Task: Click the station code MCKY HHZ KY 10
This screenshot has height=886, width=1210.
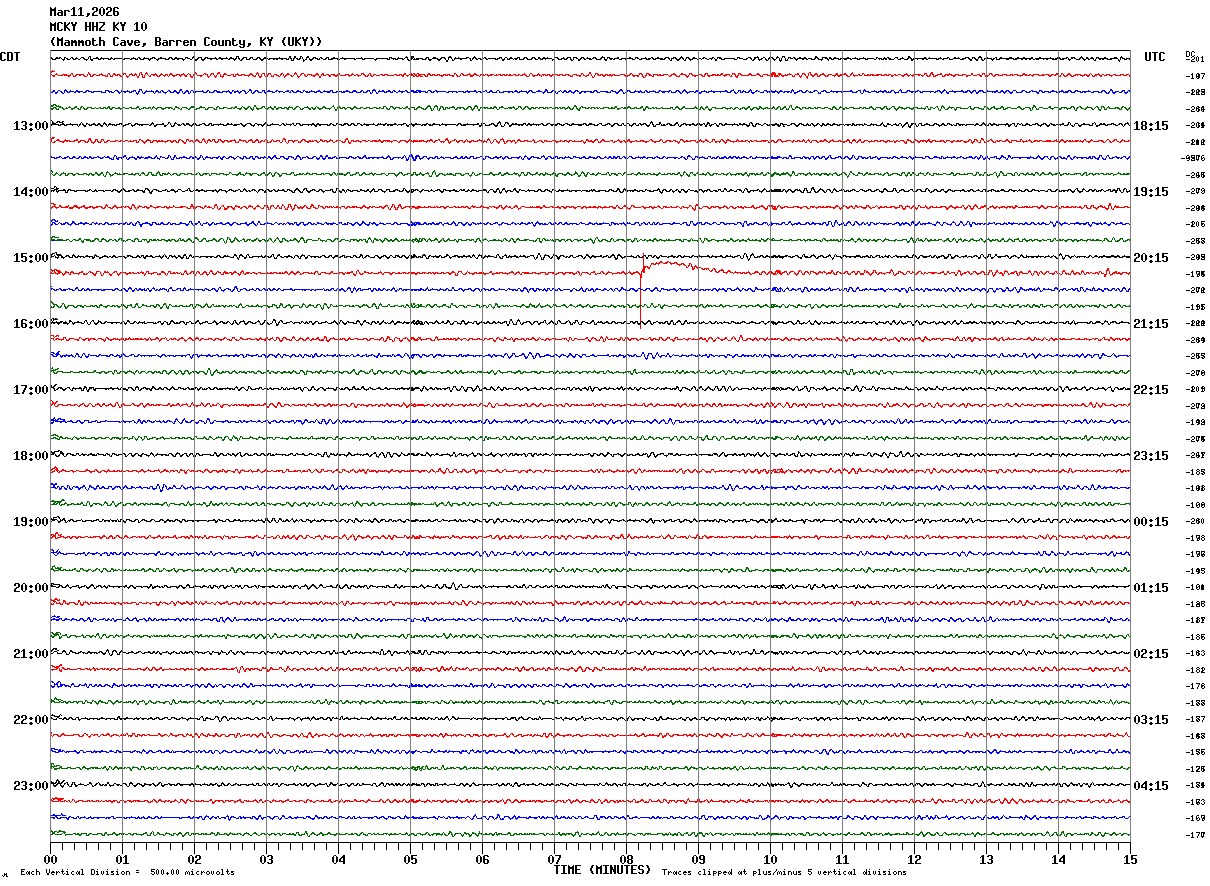Action: coord(98,27)
